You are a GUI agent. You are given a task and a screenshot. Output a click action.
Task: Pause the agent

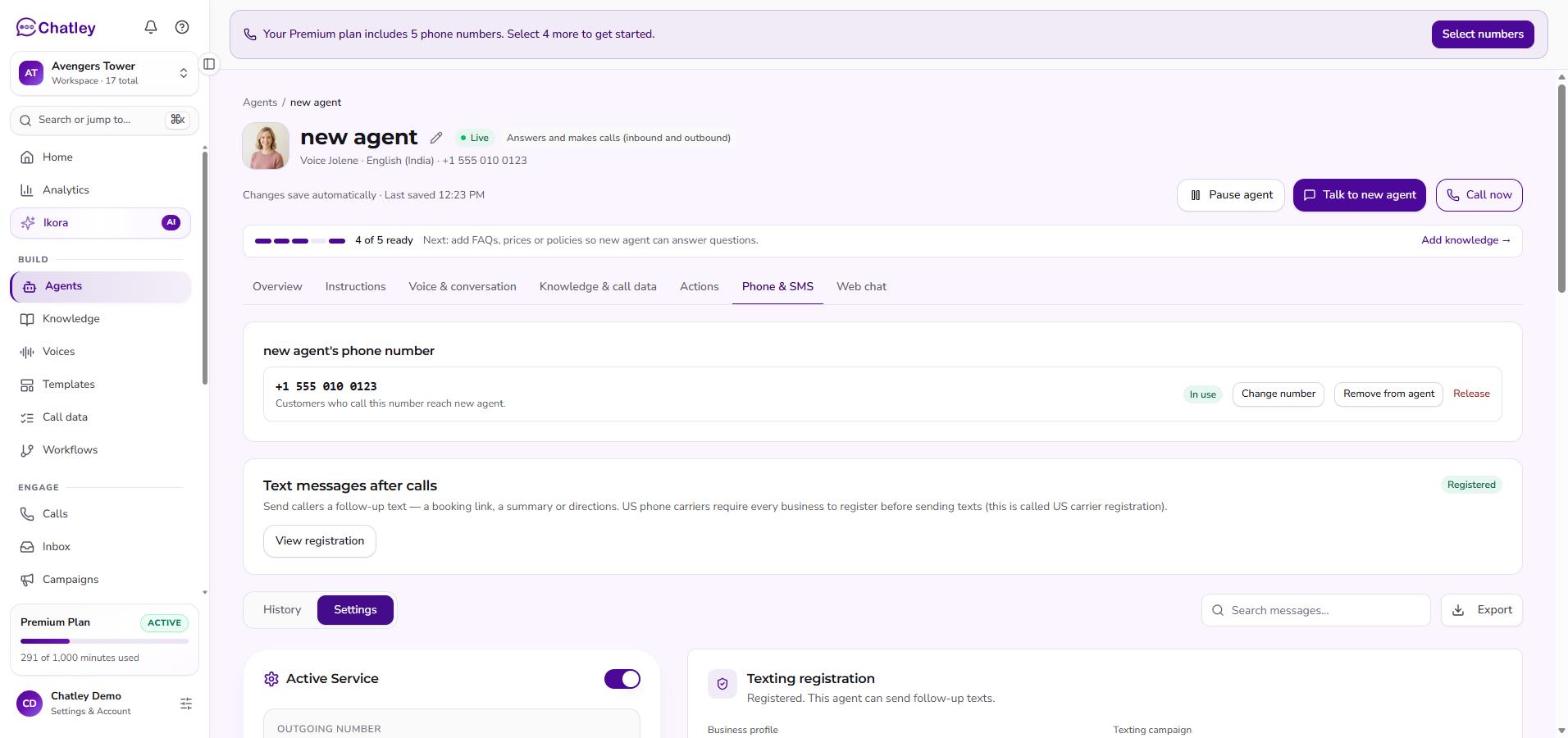click(x=1230, y=195)
